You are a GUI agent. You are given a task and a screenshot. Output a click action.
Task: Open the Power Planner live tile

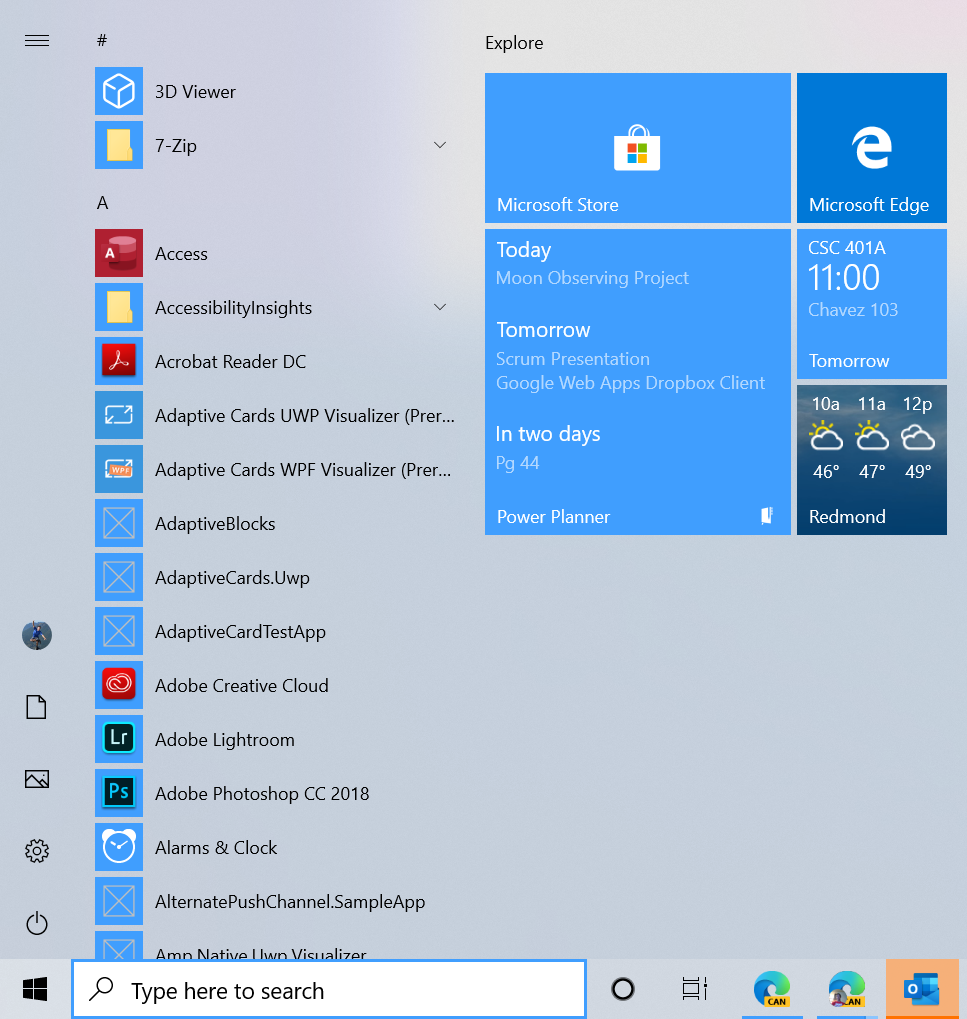point(638,381)
